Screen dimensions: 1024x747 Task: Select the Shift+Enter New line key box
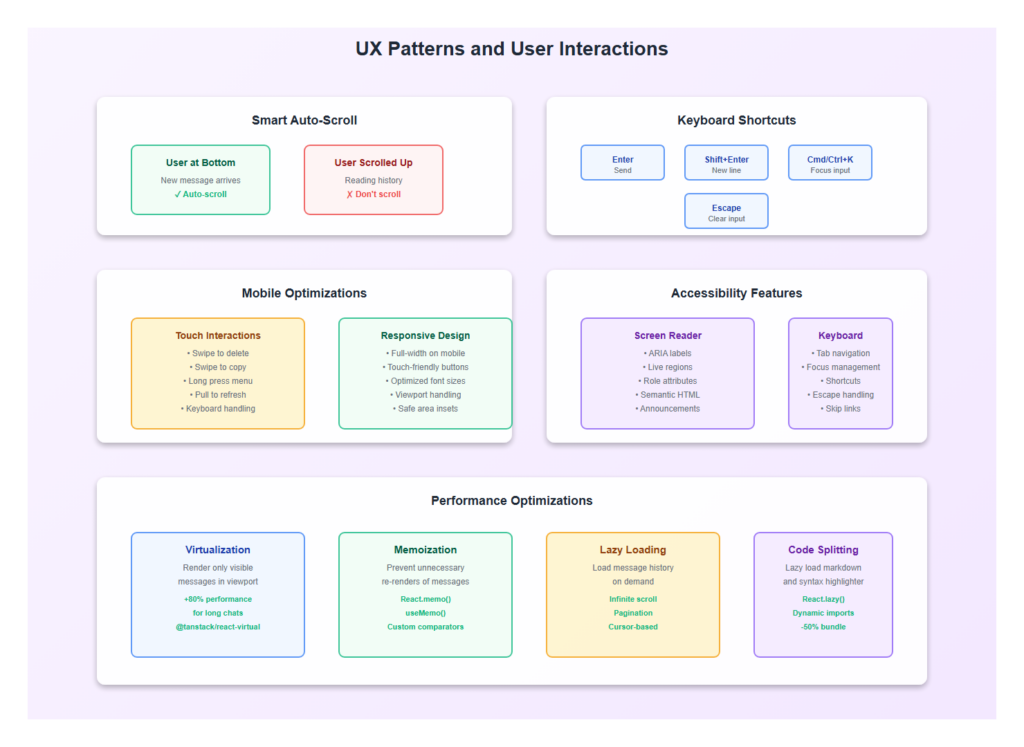tap(726, 163)
